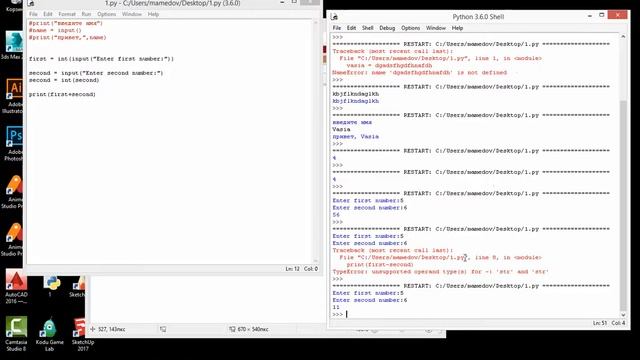Click the scroll-up arrow in Python Shell

click(x=623, y=37)
